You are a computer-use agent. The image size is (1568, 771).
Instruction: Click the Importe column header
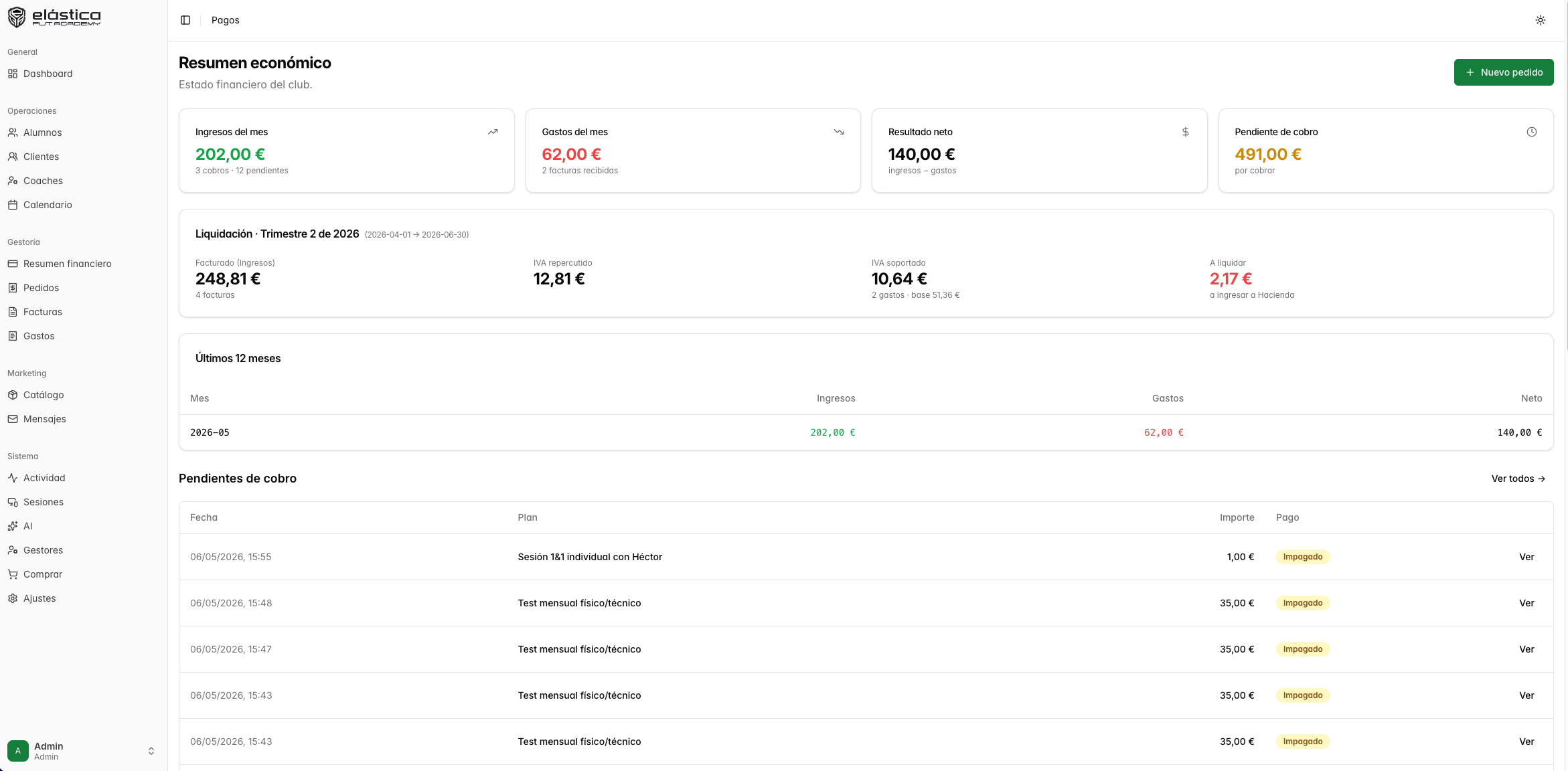pyautogui.click(x=1237, y=517)
